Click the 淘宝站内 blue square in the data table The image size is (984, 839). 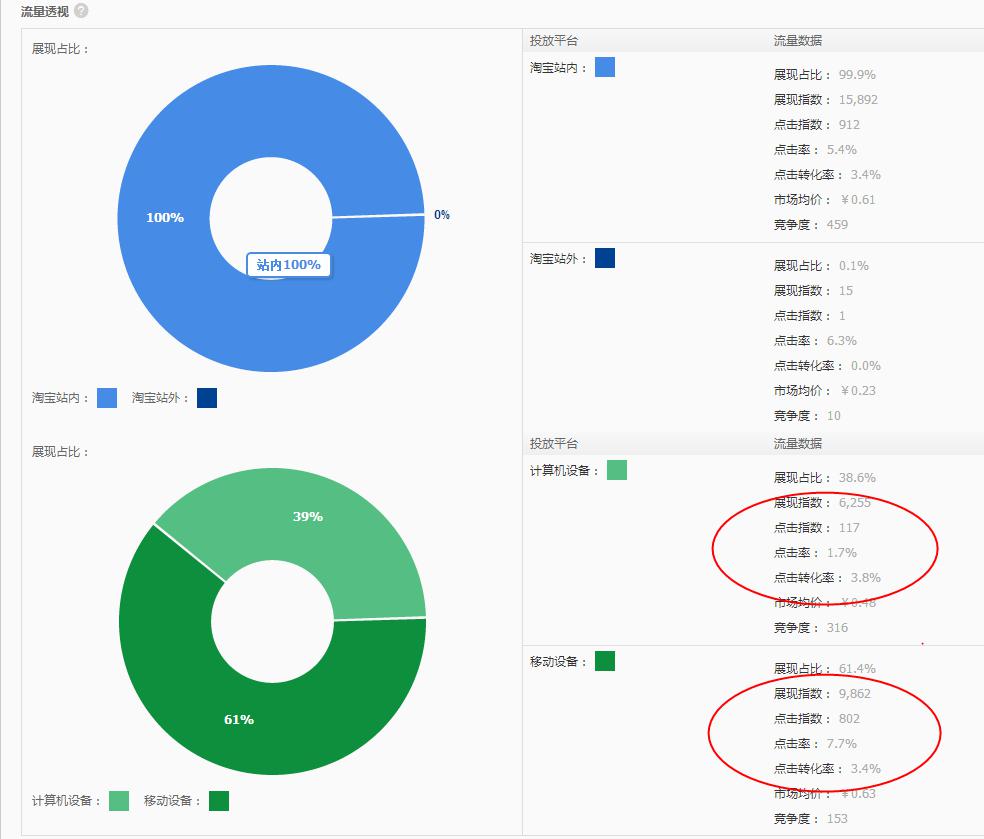[605, 67]
